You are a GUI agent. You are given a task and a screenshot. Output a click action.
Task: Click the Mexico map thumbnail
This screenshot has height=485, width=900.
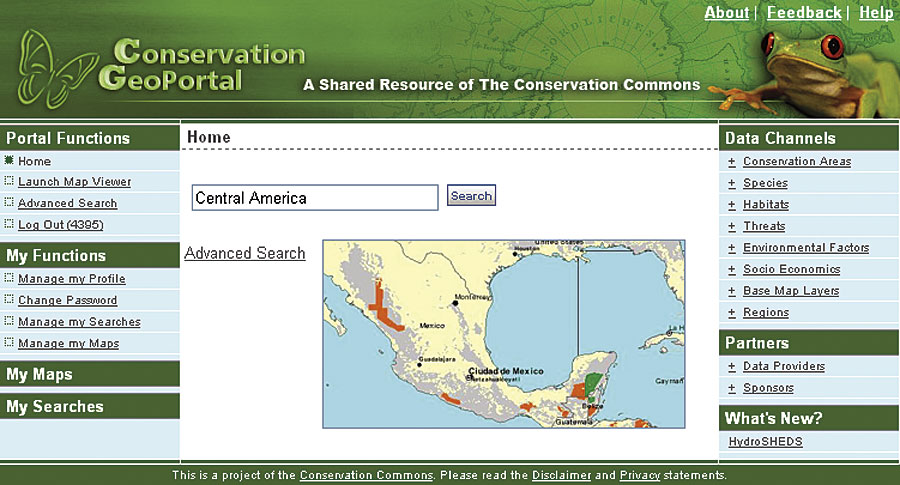tap(504, 334)
